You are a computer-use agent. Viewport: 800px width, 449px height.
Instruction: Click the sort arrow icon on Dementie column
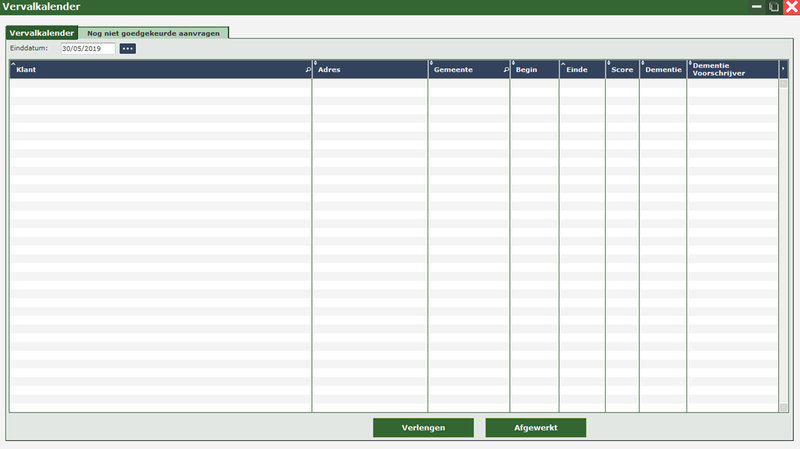click(643, 64)
